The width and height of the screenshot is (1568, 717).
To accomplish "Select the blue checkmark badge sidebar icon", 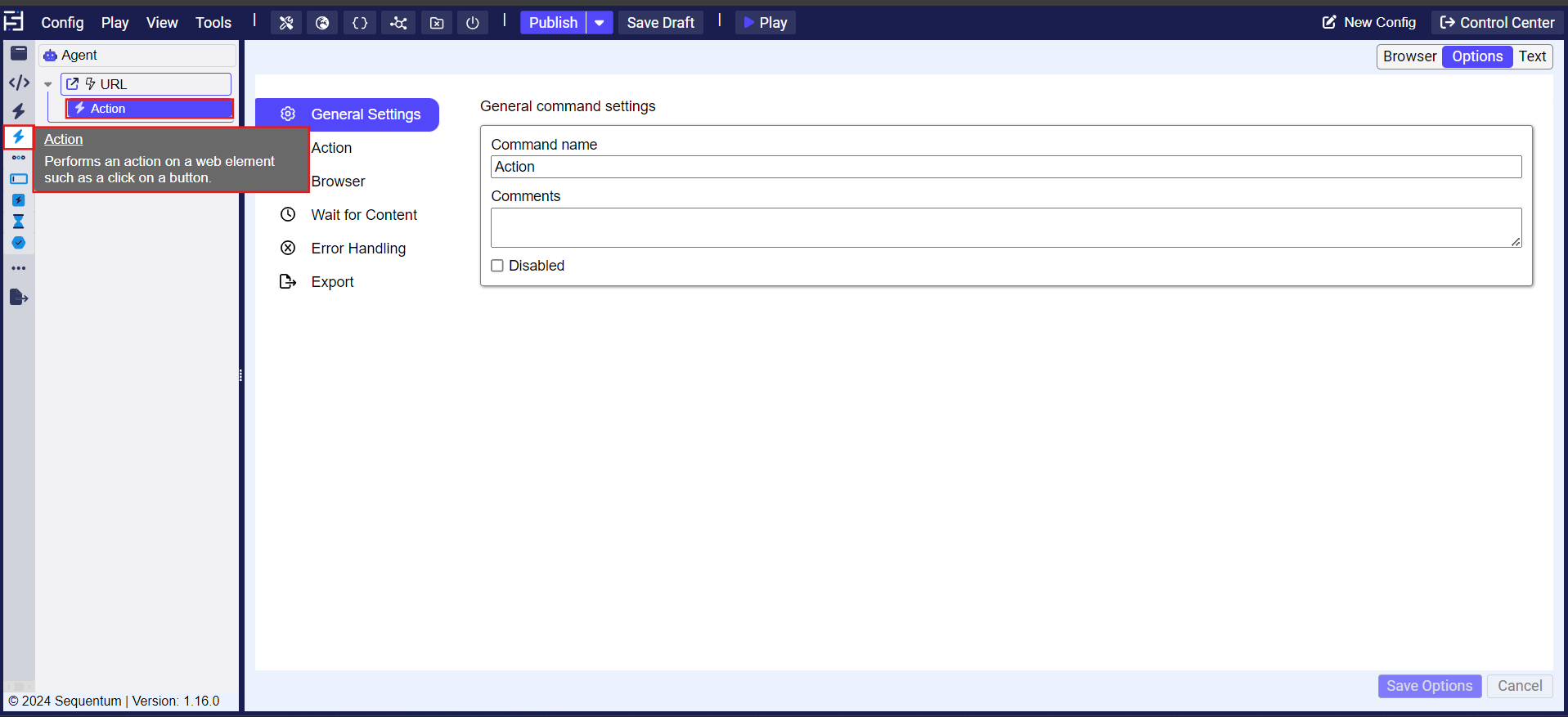I will point(19,243).
